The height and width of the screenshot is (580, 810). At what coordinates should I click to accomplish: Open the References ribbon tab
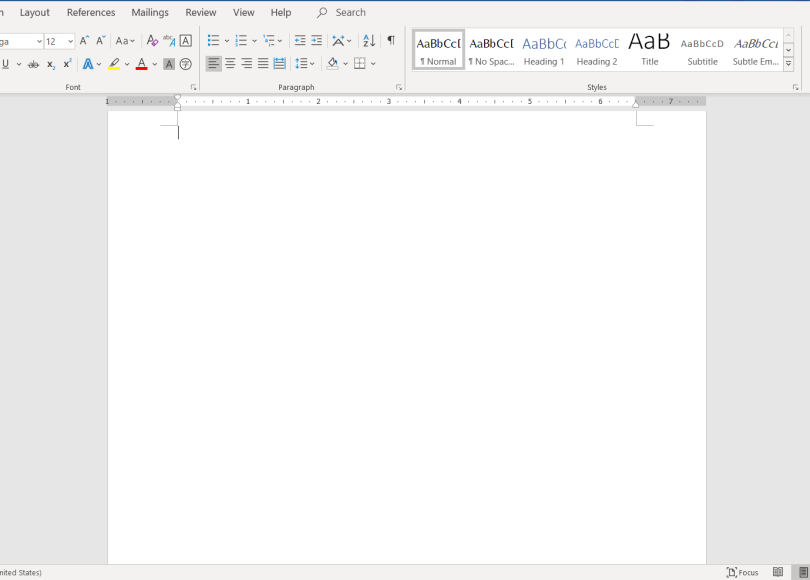(x=91, y=13)
